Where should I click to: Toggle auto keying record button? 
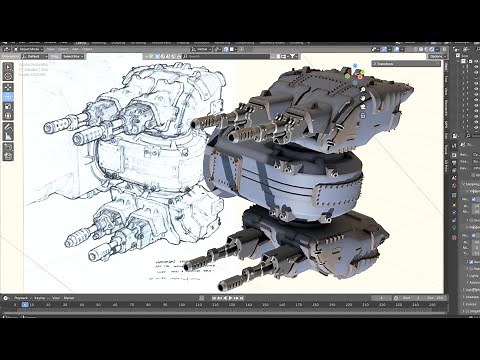point(202,298)
